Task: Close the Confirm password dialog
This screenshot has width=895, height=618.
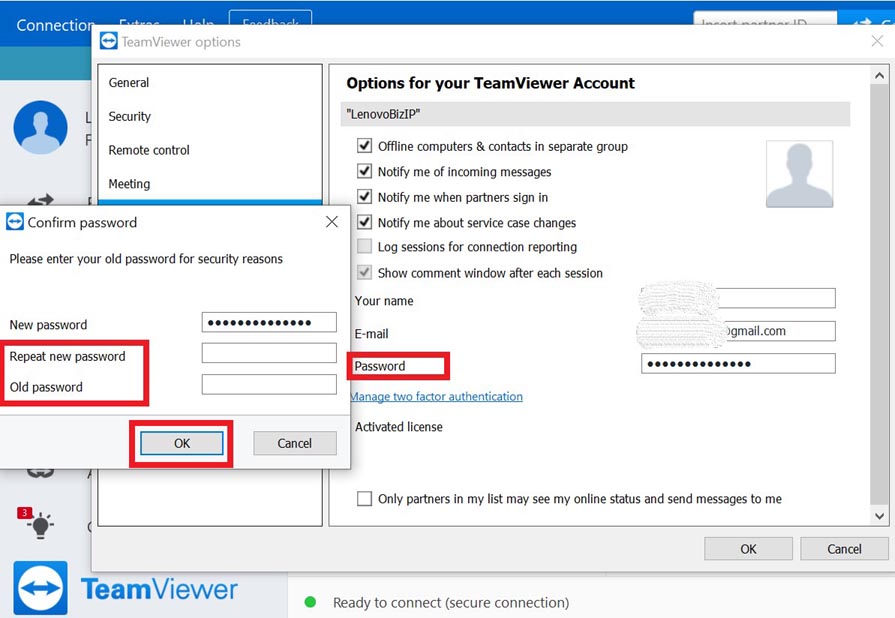Action: 332,221
